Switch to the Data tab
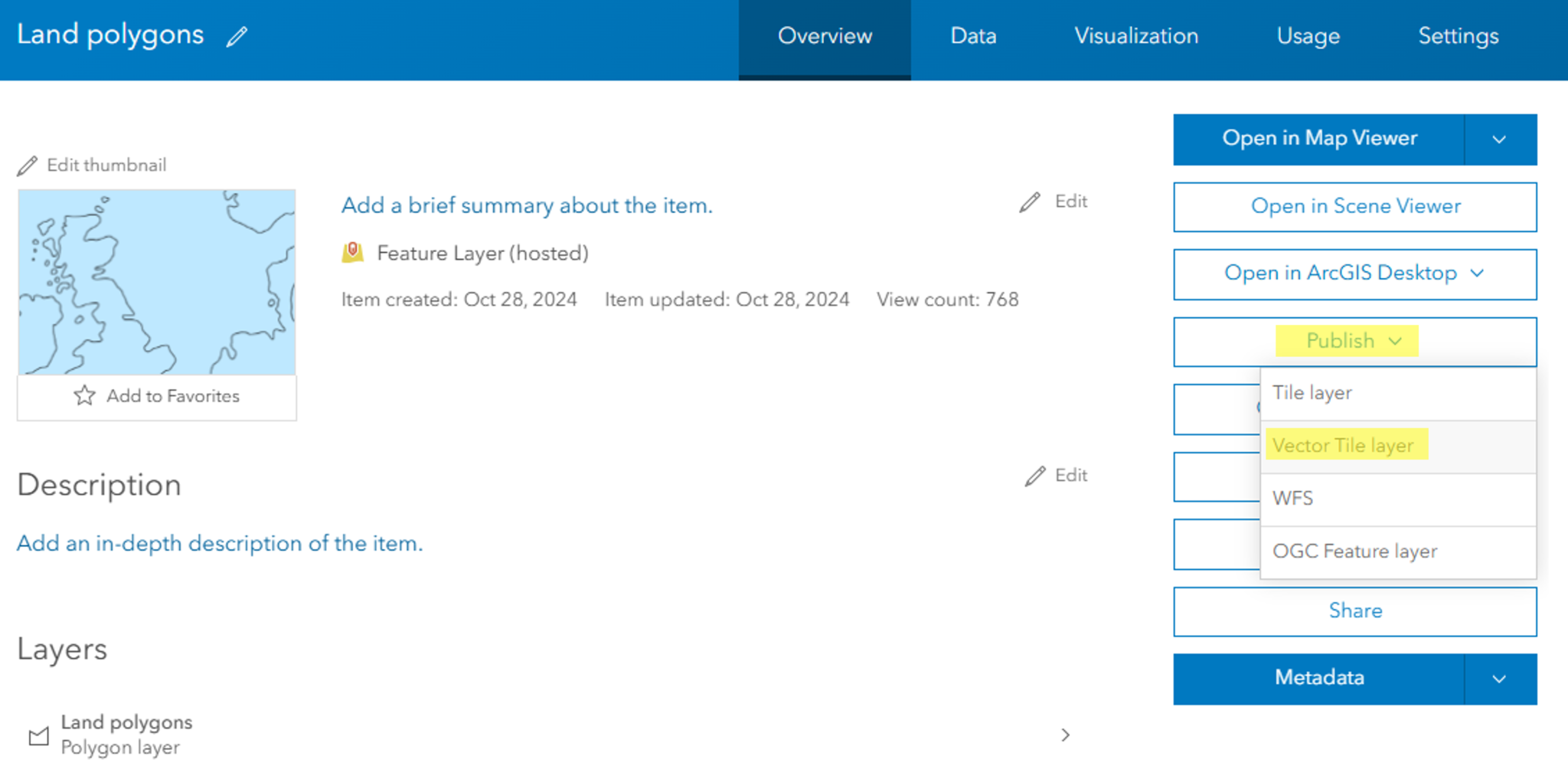Screen dimensions: 1568x776 coord(972,36)
